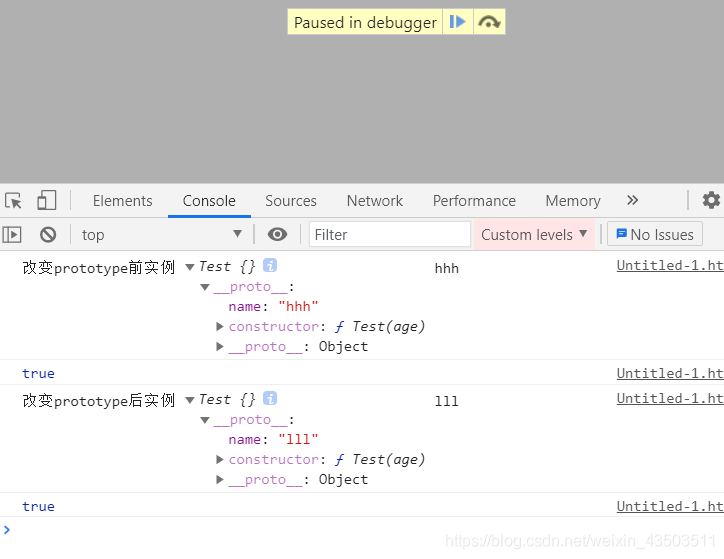Viewport: 724px width, 559px height.
Task: Expand __proto__: Object in first Test object
Action: tap(220, 347)
